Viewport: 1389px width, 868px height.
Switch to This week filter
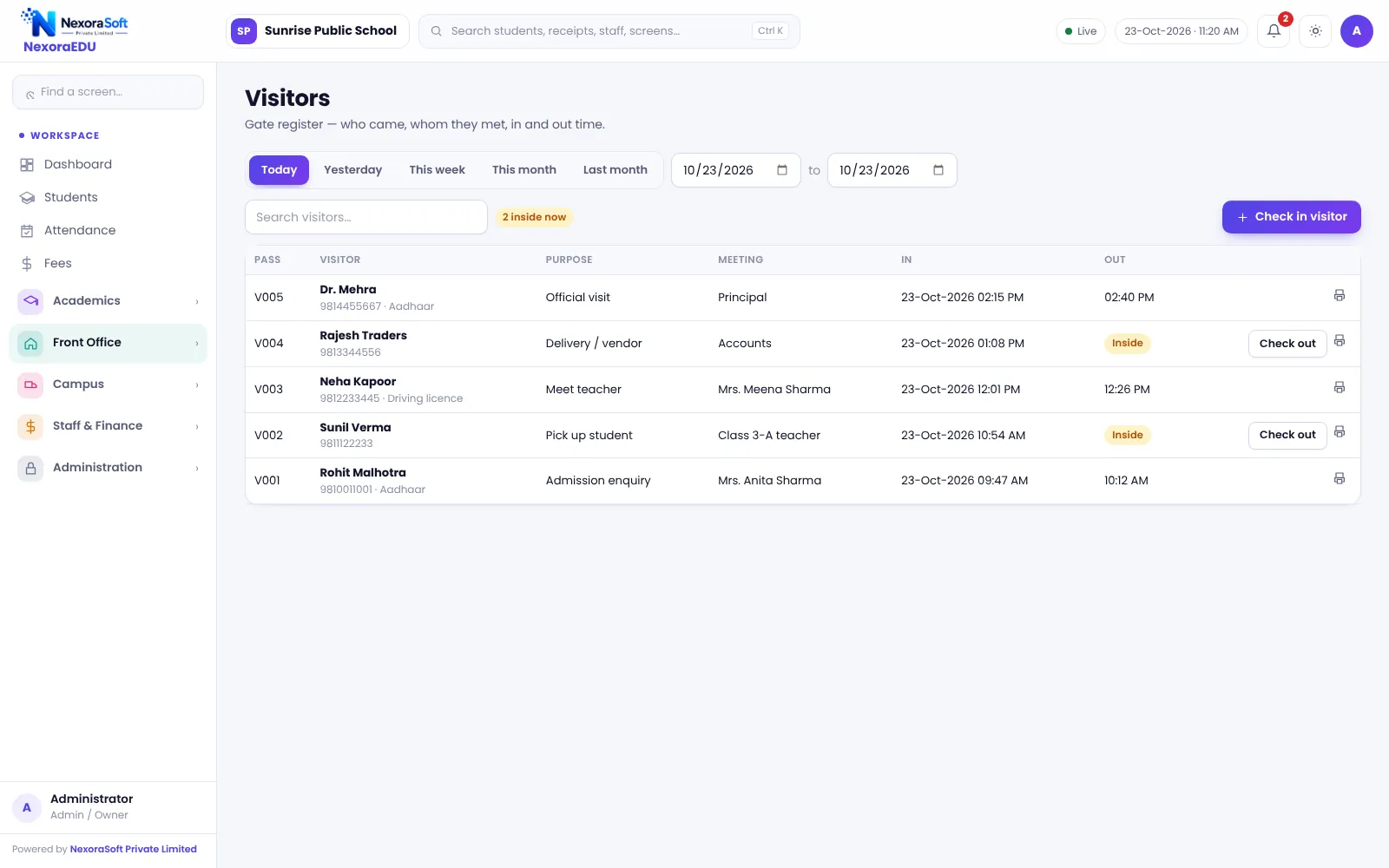(437, 170)
